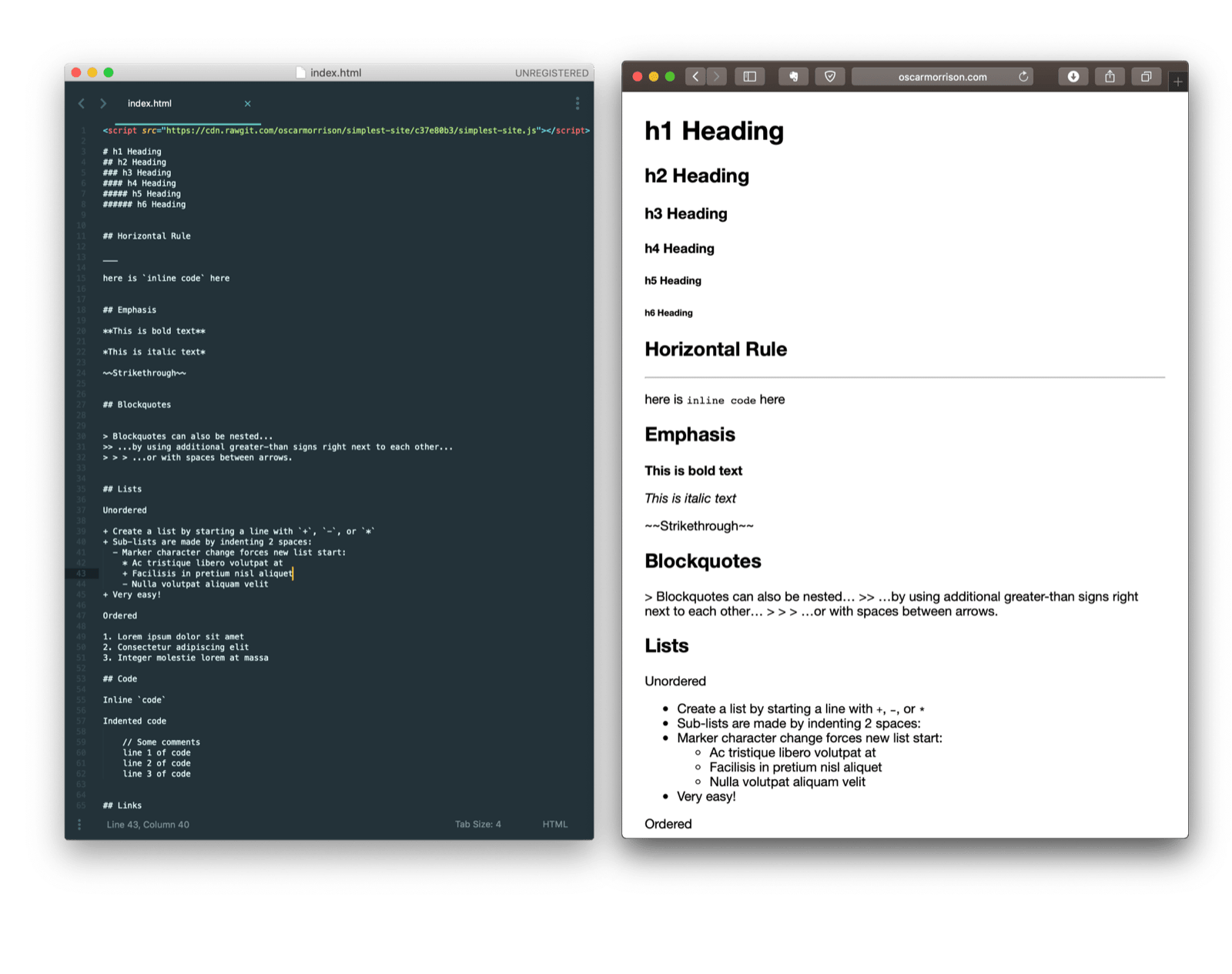Viewport: 1232px width, 974px height.
Task: Toggle the Safari sidebar
Action: pyautogui.click(x=748, y=76)
